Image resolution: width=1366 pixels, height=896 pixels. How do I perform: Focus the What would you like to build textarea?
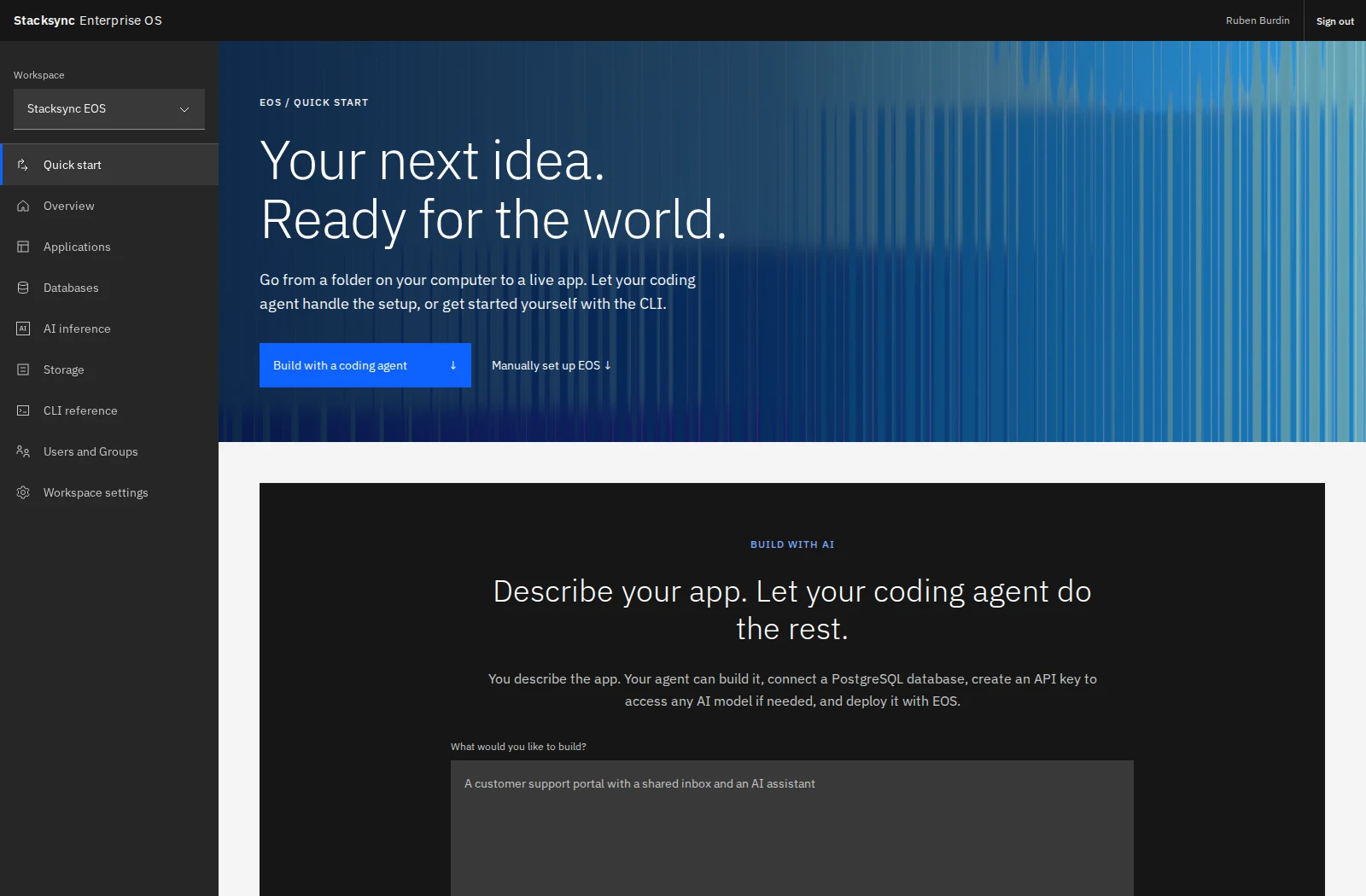(x=792, y=828)
